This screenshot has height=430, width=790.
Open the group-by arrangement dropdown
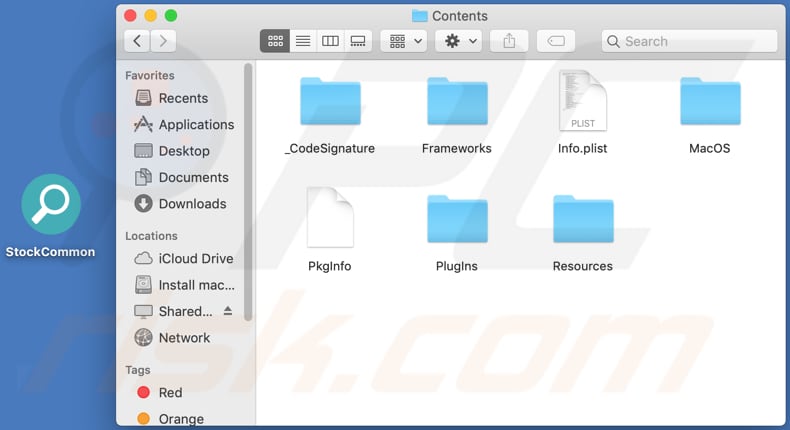(x=406, y=41)
